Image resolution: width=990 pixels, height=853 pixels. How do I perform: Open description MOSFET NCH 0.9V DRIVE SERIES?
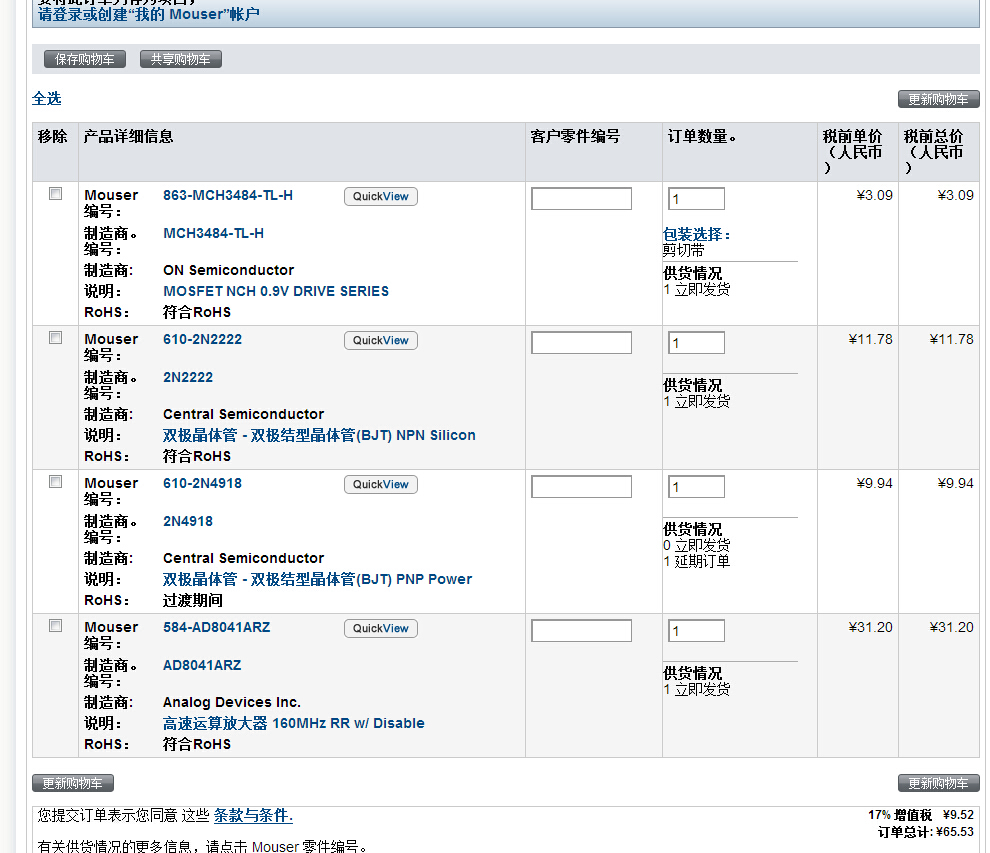(276, 291)
